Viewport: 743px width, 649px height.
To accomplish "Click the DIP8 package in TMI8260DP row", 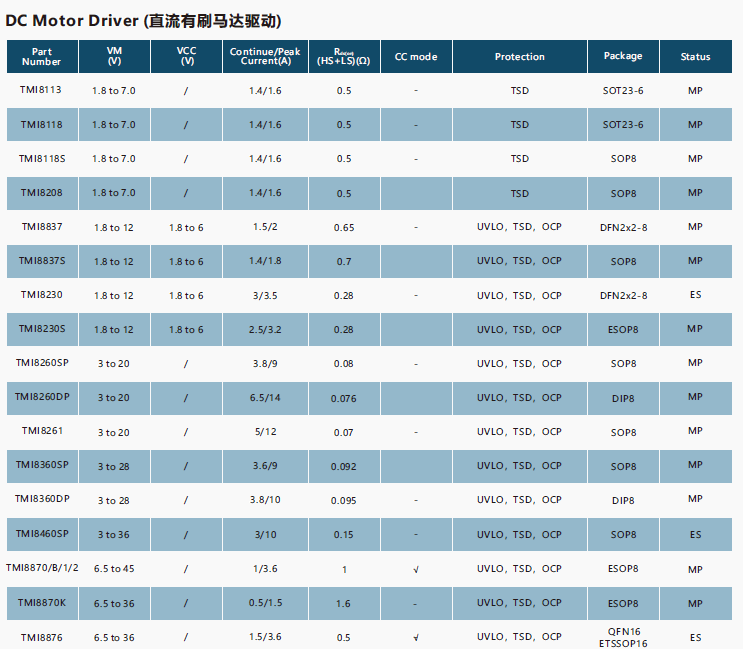I will [x=623, y=398].
